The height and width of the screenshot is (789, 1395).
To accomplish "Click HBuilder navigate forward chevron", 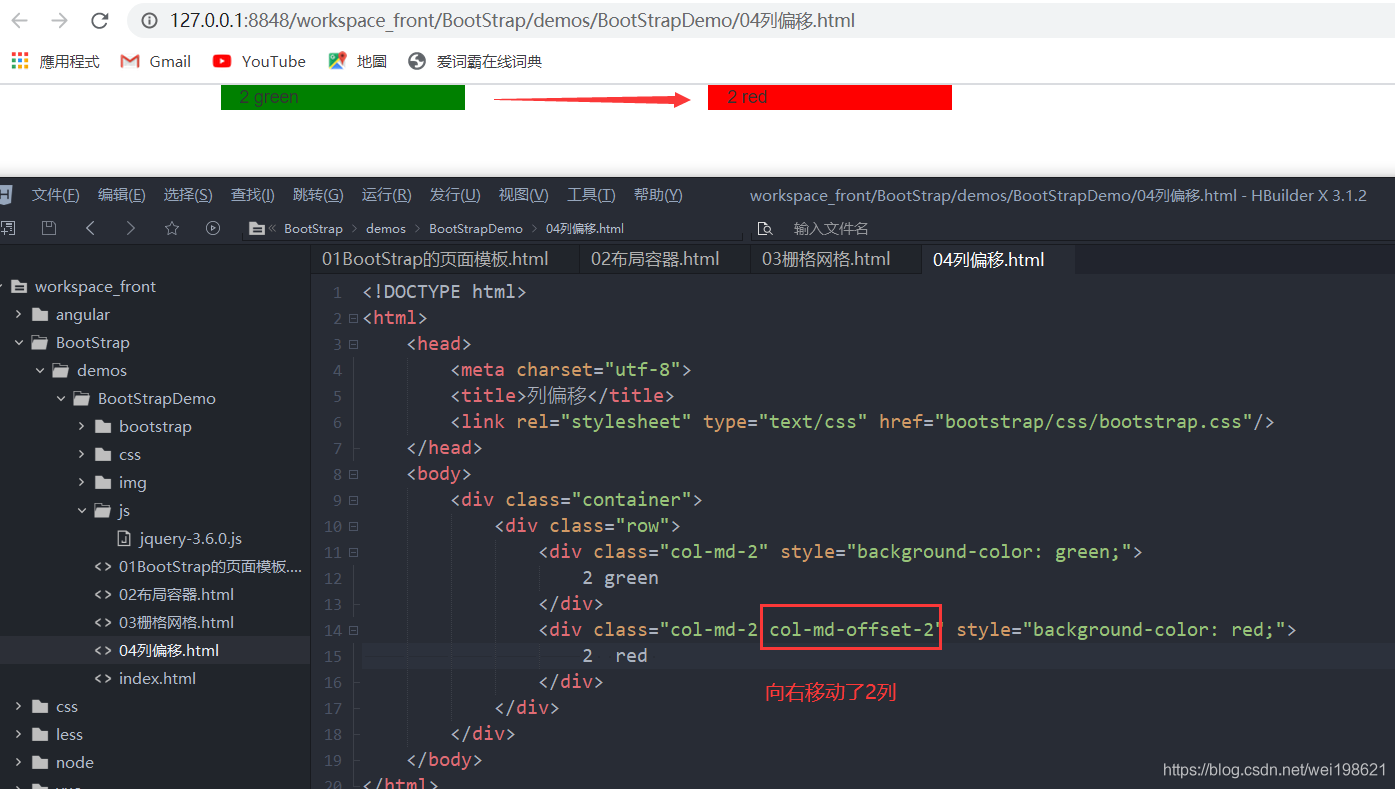I will (131, 228).
